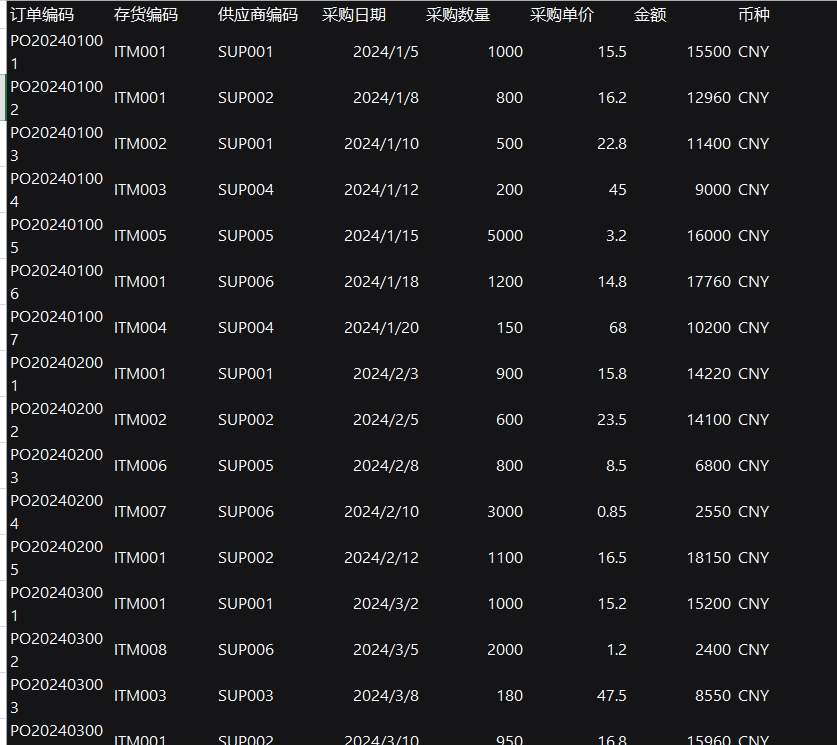Click order cell PO202401007
This screenshot has height=745, width=837.
click(57, 327)
